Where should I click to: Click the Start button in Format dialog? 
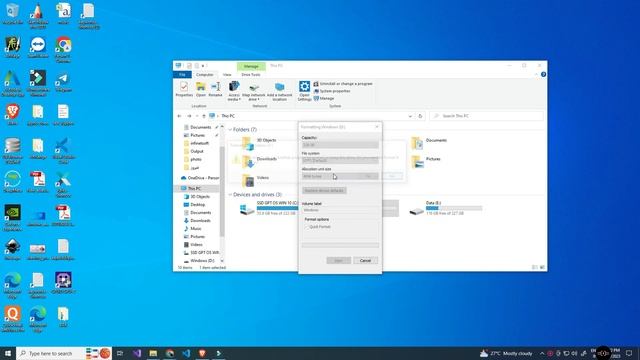(x=338, y=260)
